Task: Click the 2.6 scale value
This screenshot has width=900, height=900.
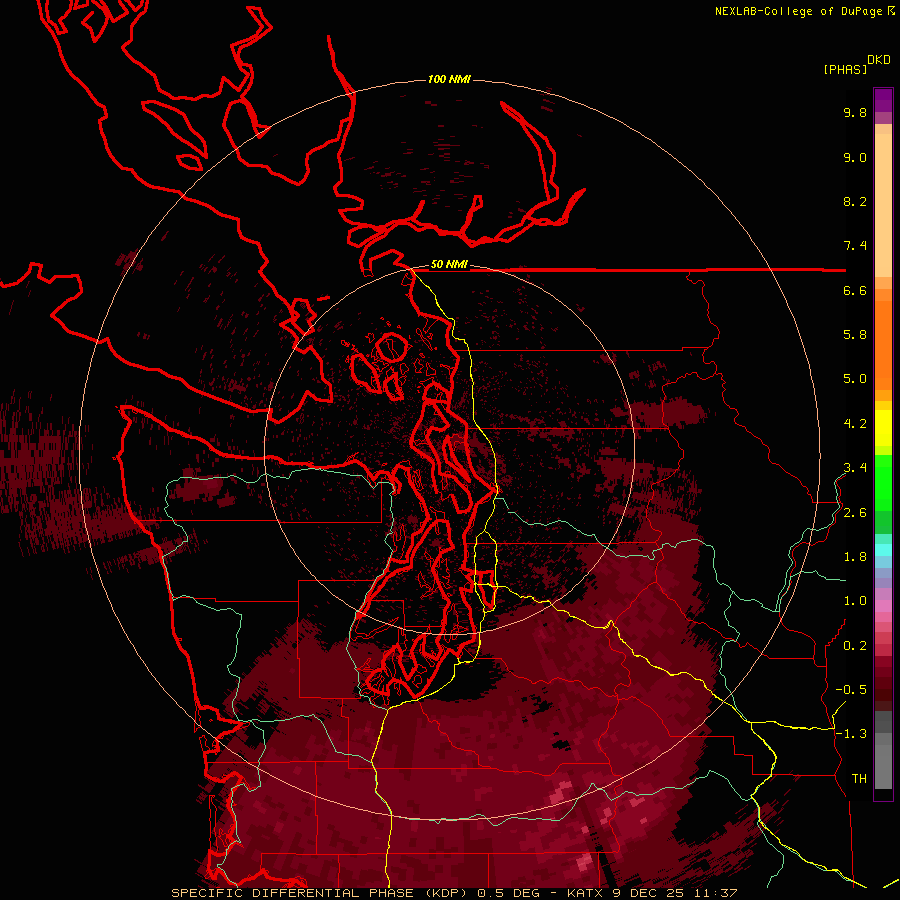Action: pos(855,513)
